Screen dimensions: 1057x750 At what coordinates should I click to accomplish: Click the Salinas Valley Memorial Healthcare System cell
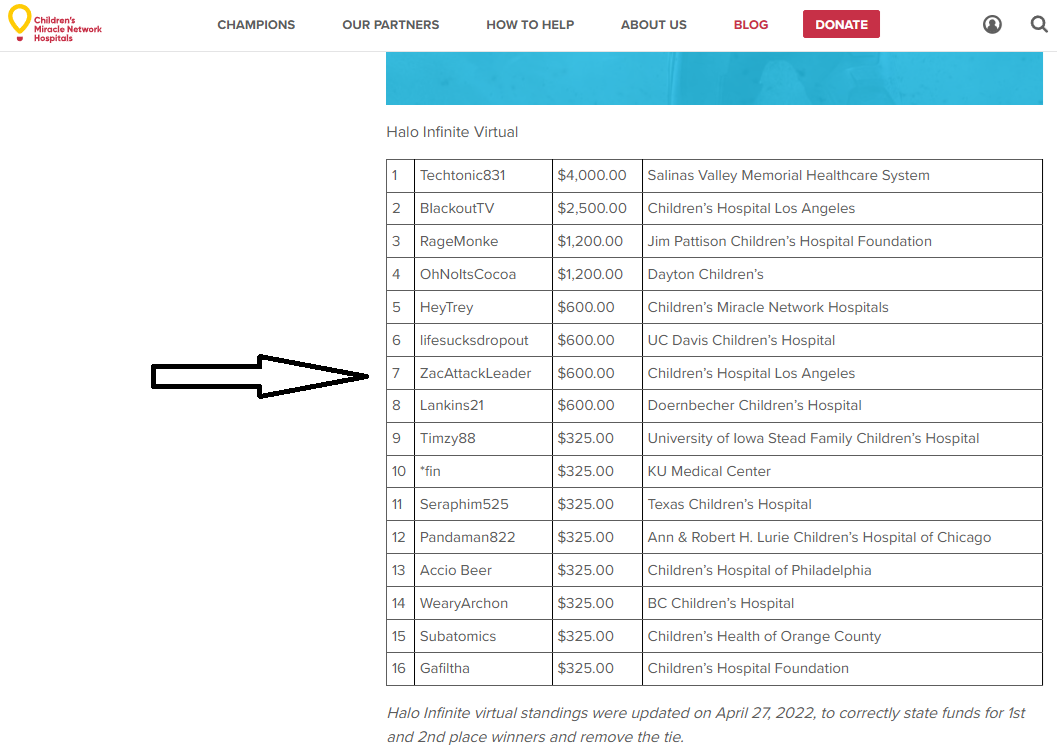tap(842, 176)
